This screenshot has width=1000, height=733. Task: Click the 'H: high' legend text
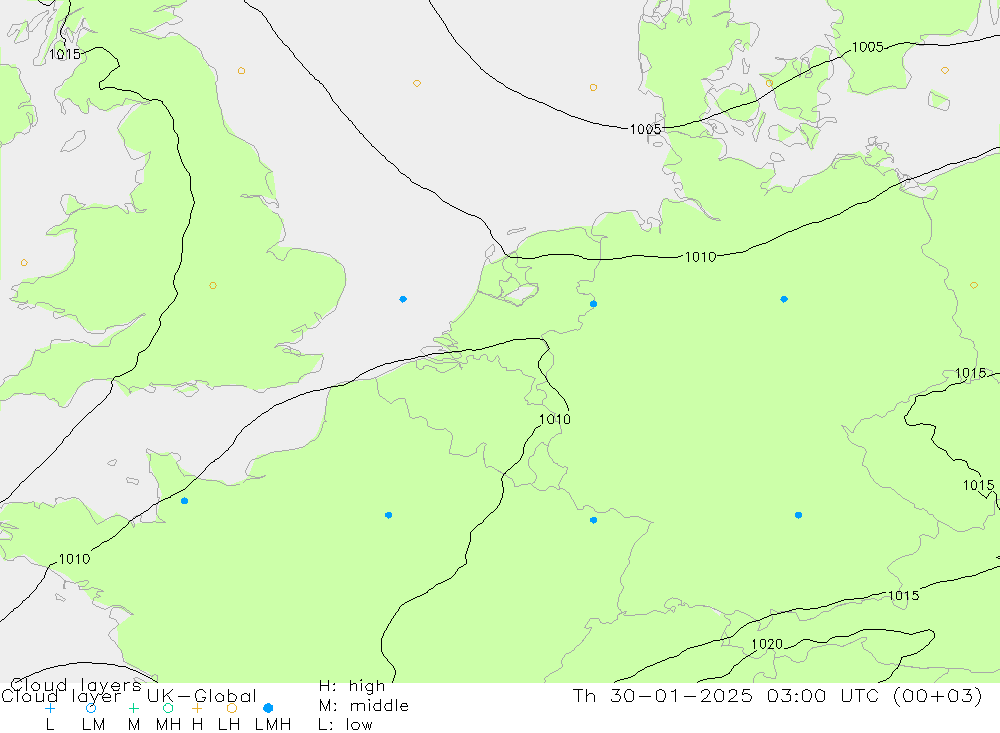click(352, 686)
